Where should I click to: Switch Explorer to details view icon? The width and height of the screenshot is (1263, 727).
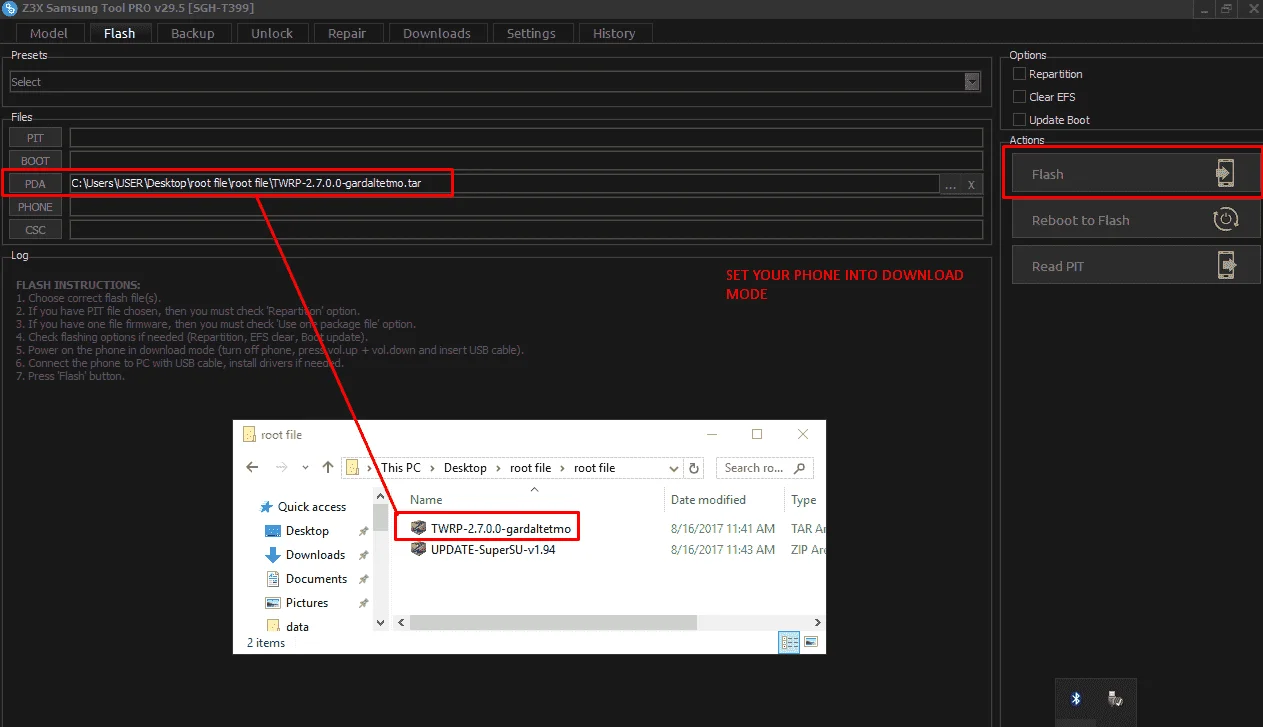(x=790, y=642)
